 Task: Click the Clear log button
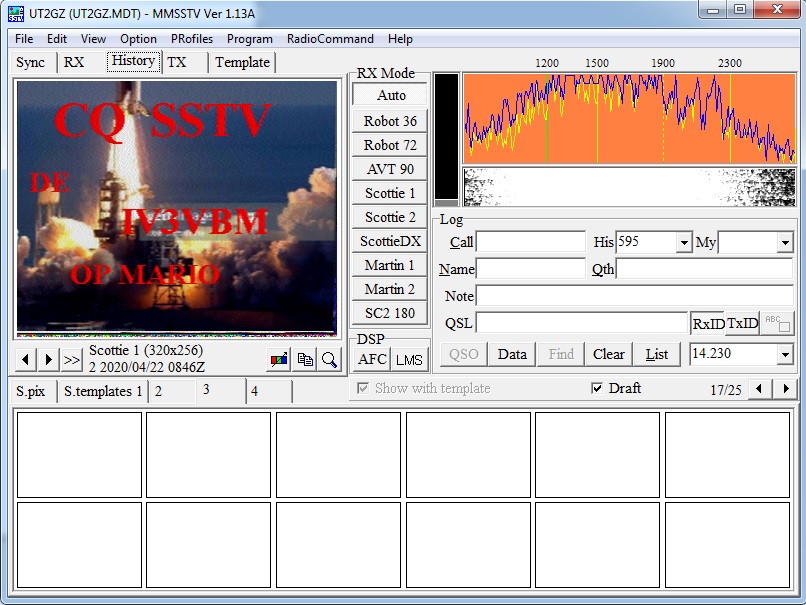click(x=608, y=354)
